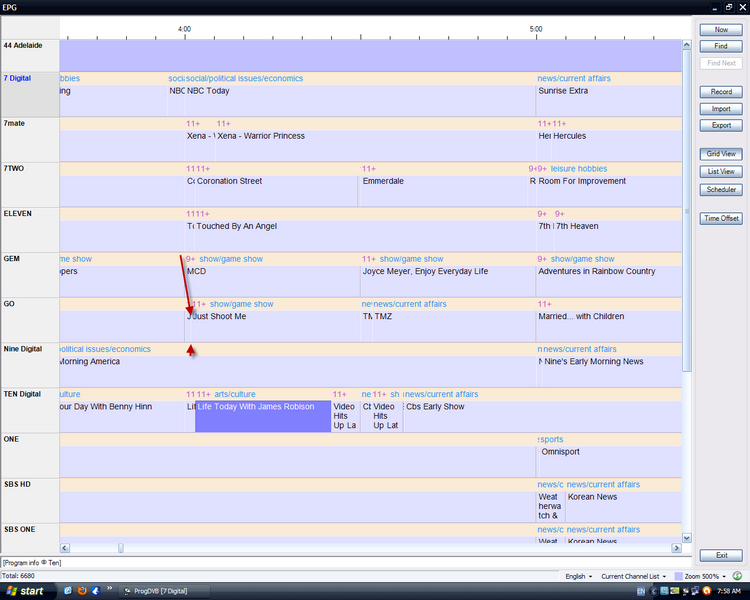750x600 pixels.
Task: Select Life Today With James Robison program
Action: point(262,416)
